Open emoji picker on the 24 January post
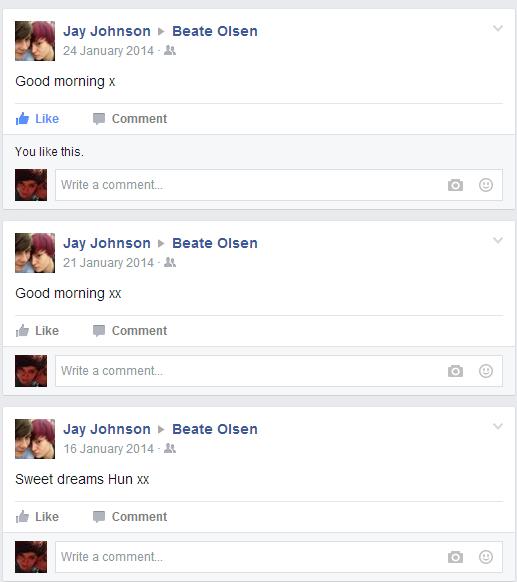Screen dimensions: 517x582 [x=486, y=185]
